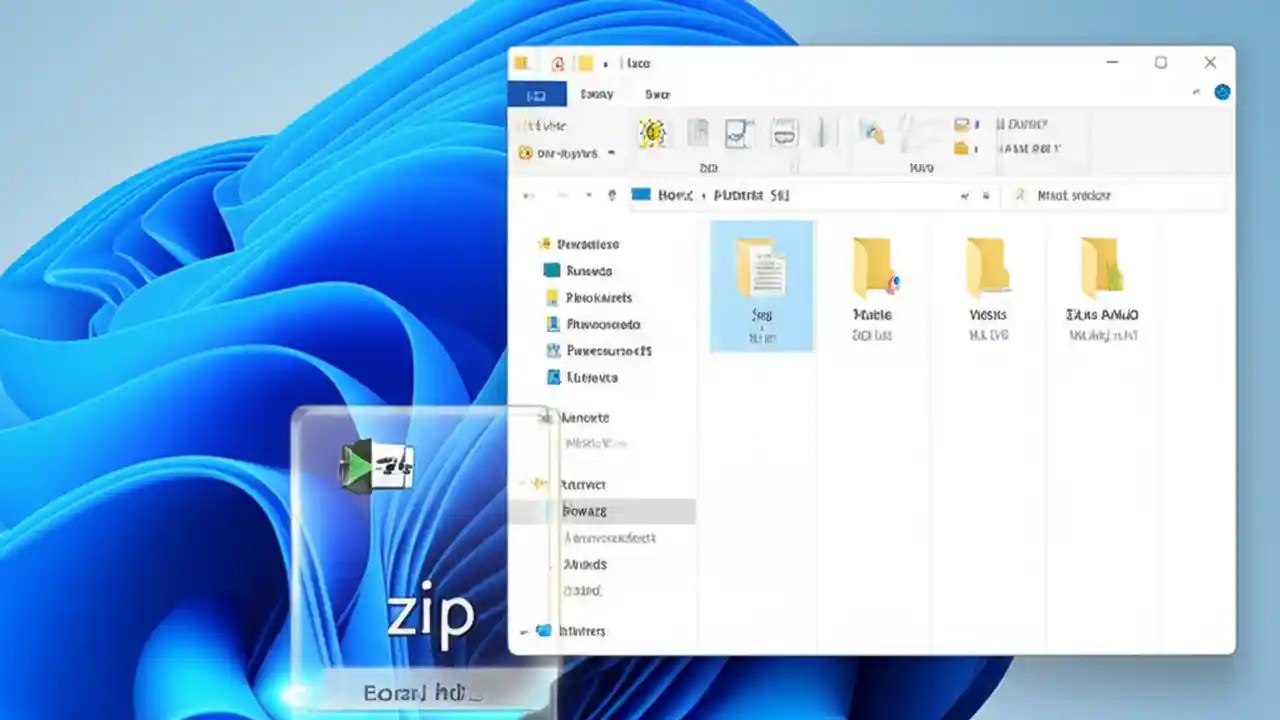The image size is (1280, 720).
Task: Click the back navigation arrow button
Action: pyautogui.click(x=527, y=195)
